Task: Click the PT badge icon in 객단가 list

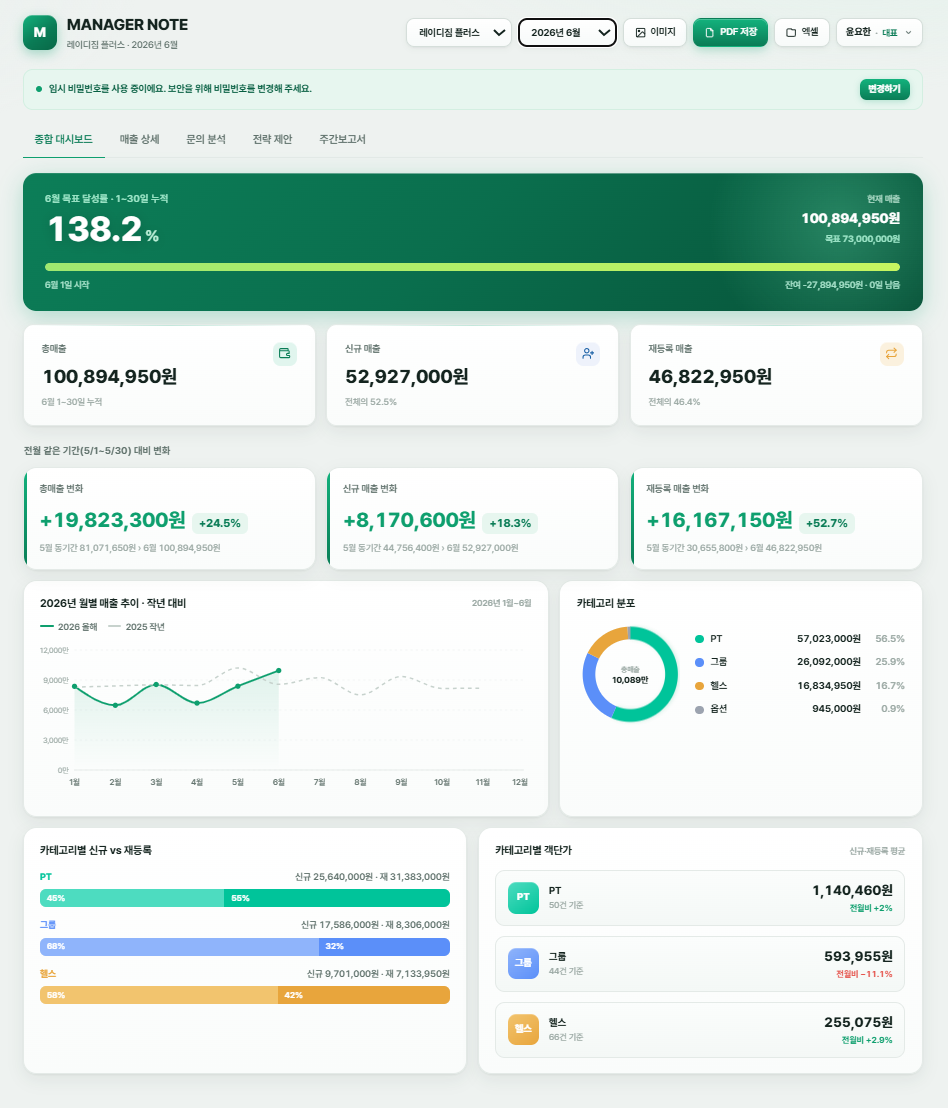Action: 523,897
